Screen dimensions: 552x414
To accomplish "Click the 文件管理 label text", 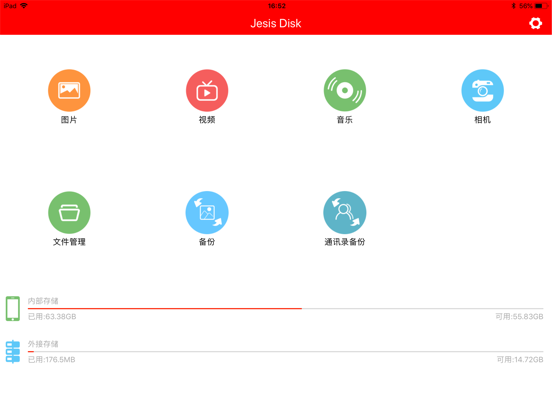I will click(x=69, y=242).
